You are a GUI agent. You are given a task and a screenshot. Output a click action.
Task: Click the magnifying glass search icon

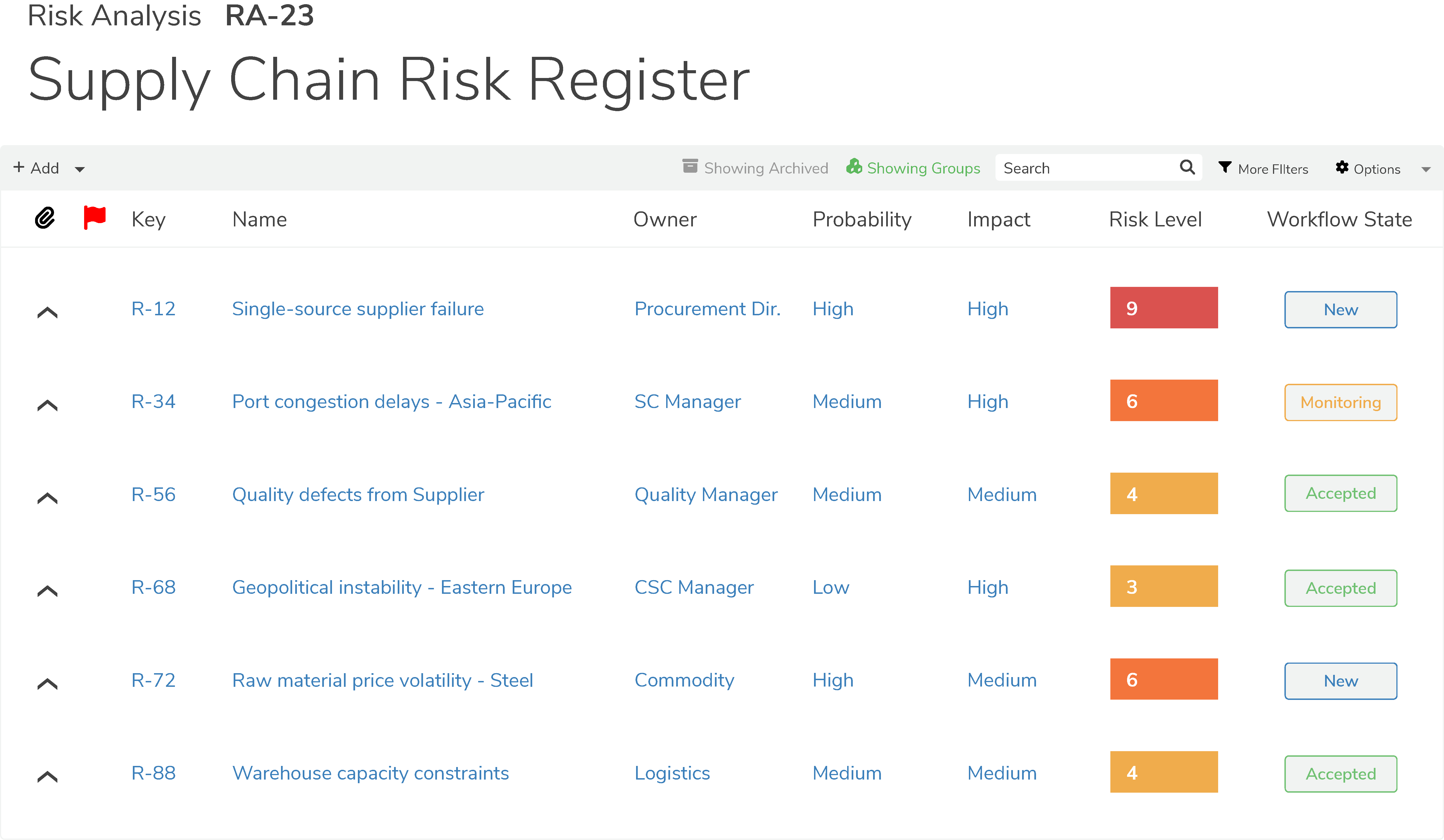[1187, 167]
